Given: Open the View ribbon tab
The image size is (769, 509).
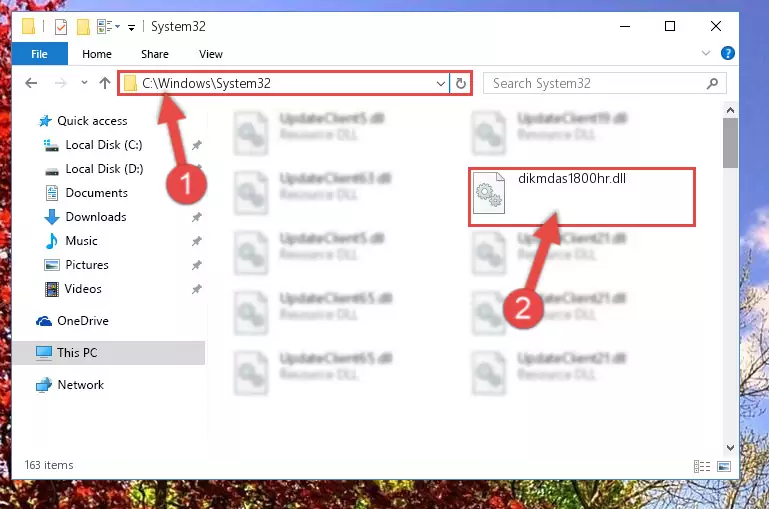Looking at the screenshot, I should [x=211, y=54].
